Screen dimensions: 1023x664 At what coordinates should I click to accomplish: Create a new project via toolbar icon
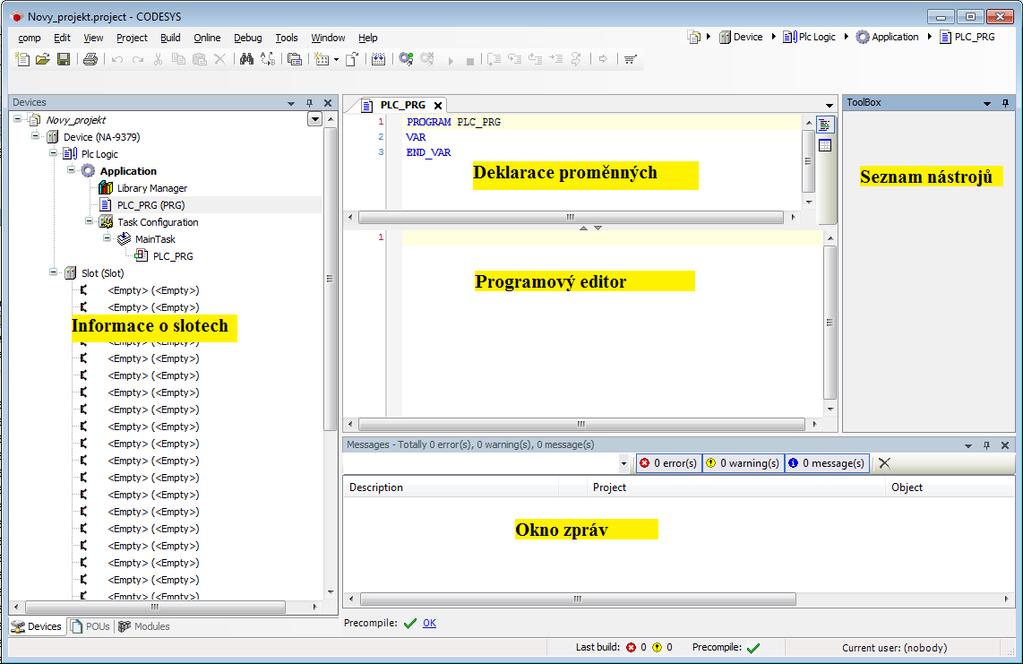coord(22,59)
